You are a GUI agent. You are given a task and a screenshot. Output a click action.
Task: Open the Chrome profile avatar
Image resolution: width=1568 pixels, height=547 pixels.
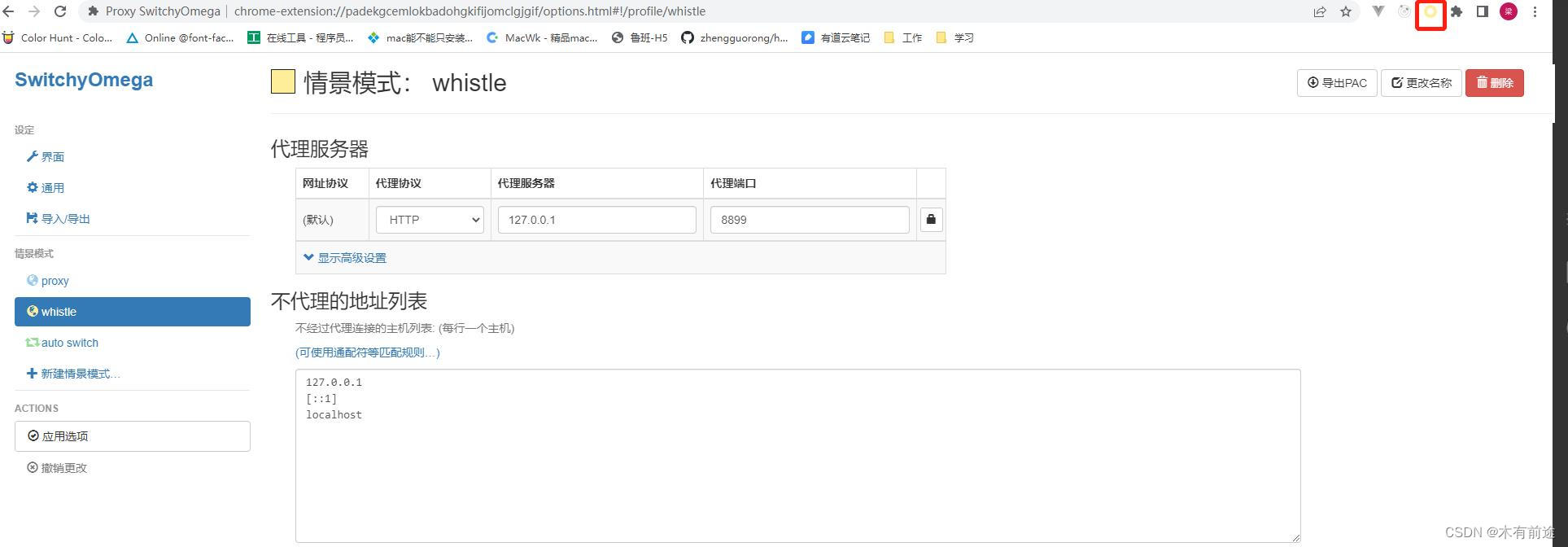(x=1509, y=11)
